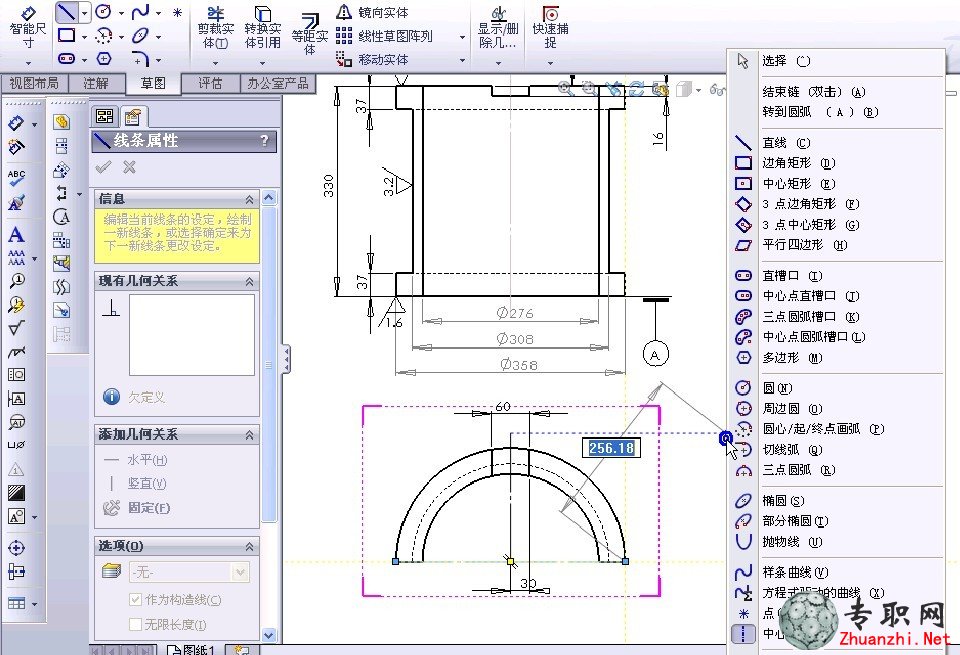Cancel line properties with the X icon

pyautogui.click(x=129, y=167)
